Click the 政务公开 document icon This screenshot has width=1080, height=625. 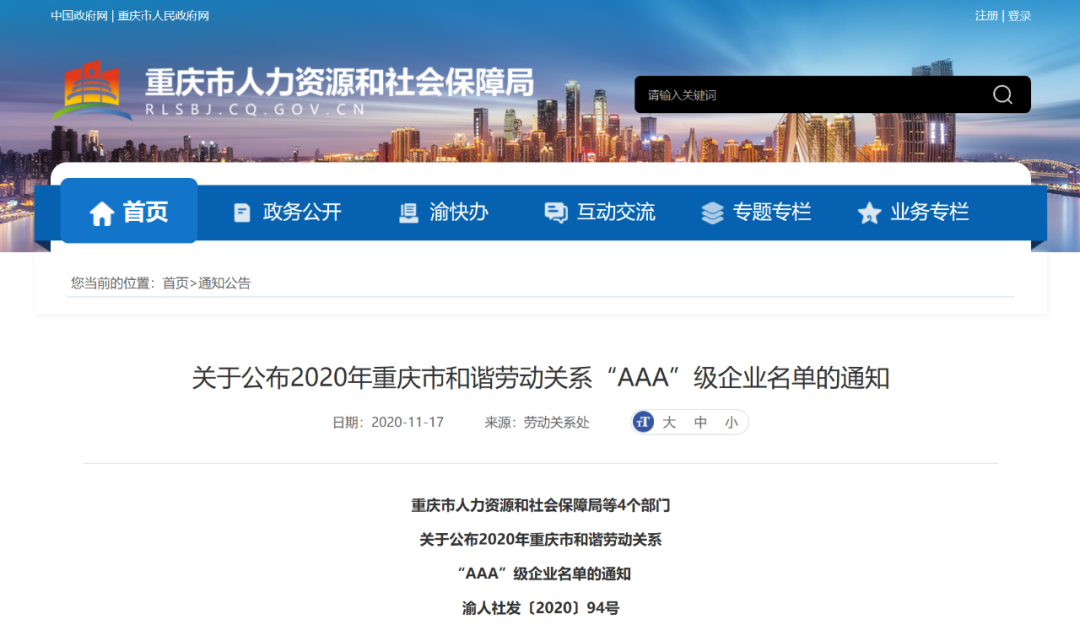point(242,213)
